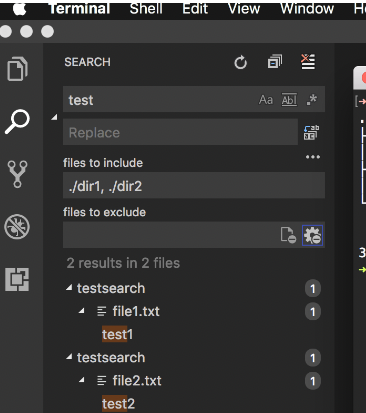The width and height of the screenshot is (366, 413).
Task: Click the file exclude icon in exclude field
Action: [x=288, y=235]
